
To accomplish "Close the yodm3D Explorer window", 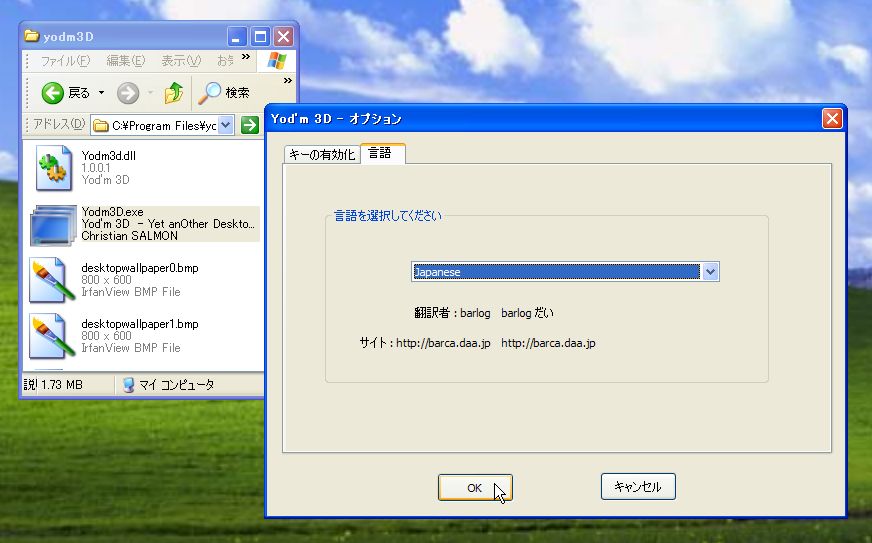I will pos(284,37).
